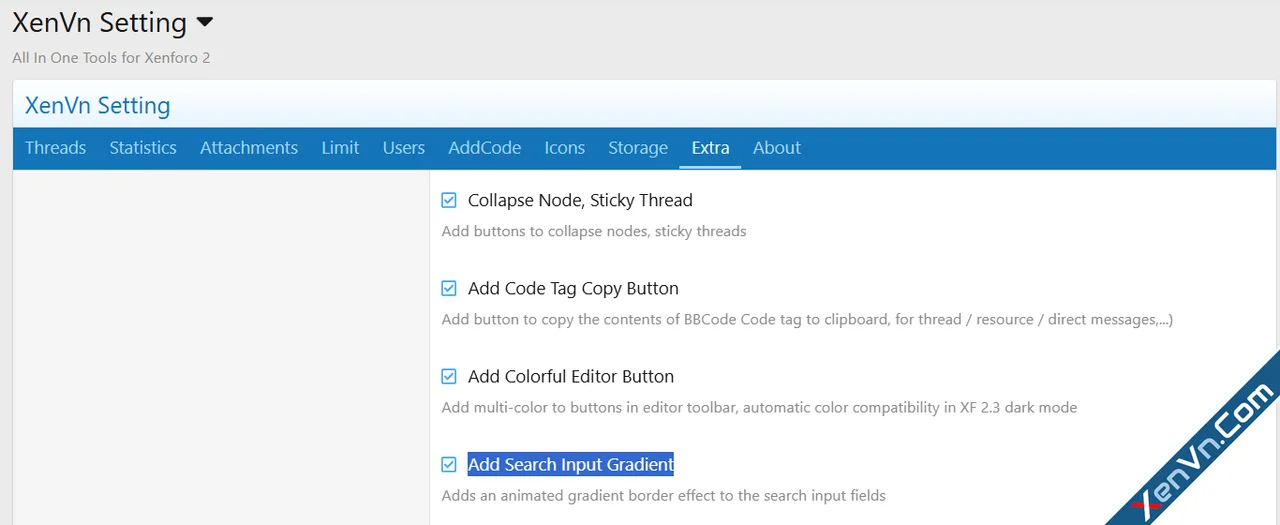Select the Limit tab

[x=340, y=148]
